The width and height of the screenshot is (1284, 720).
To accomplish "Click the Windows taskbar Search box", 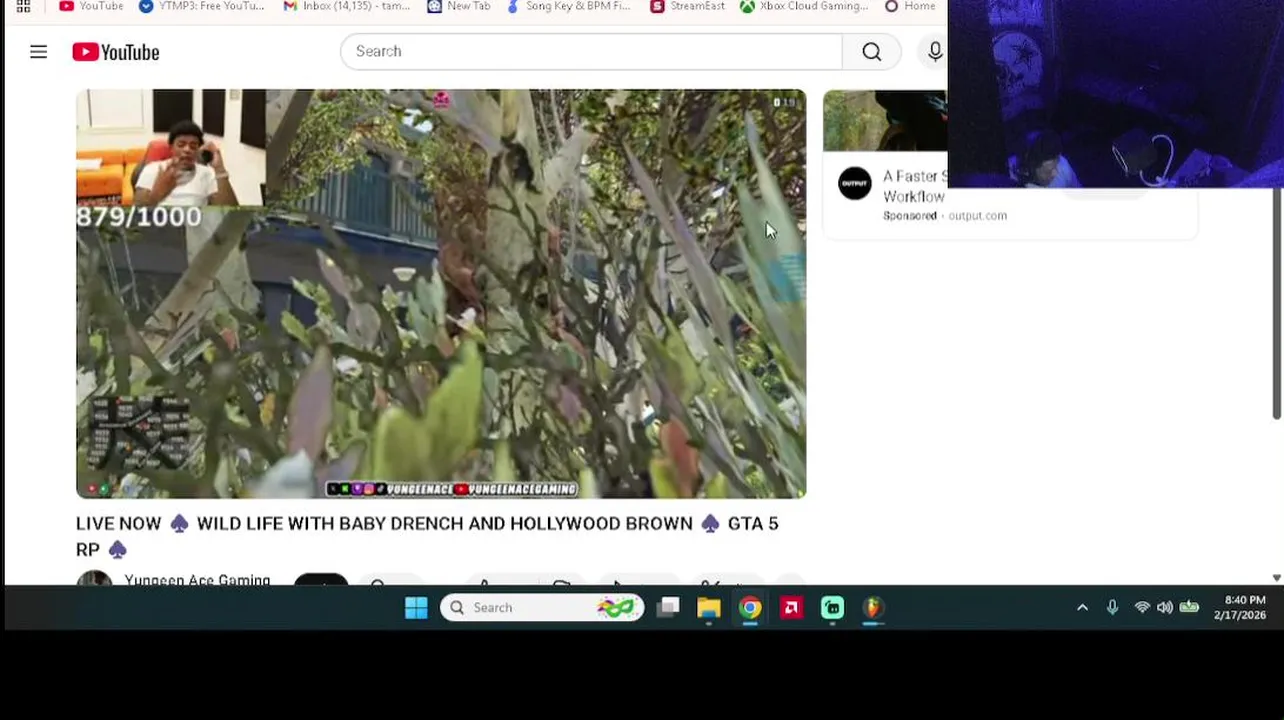I will pos(542,608).
